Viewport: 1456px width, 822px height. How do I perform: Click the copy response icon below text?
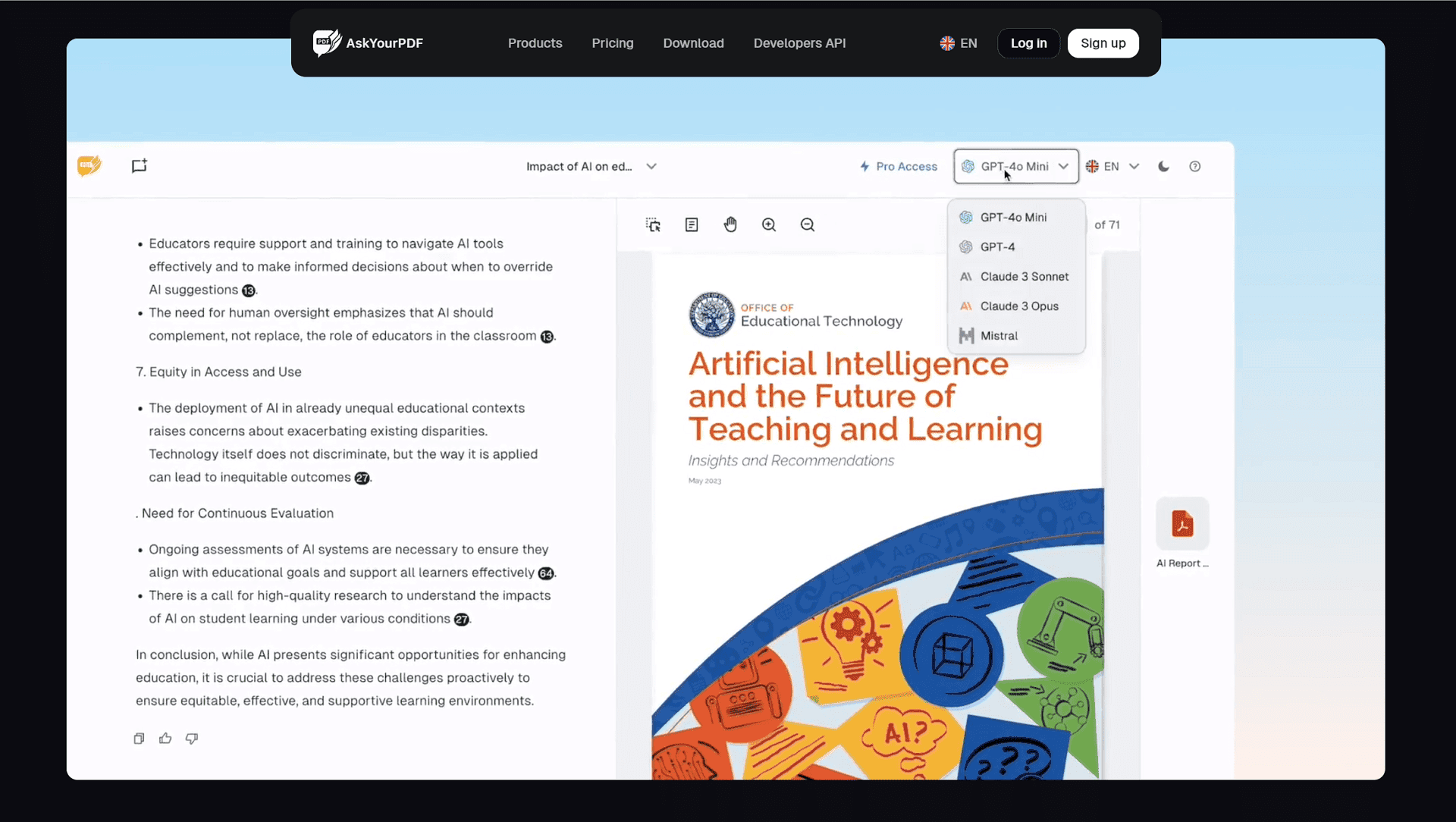139,738
